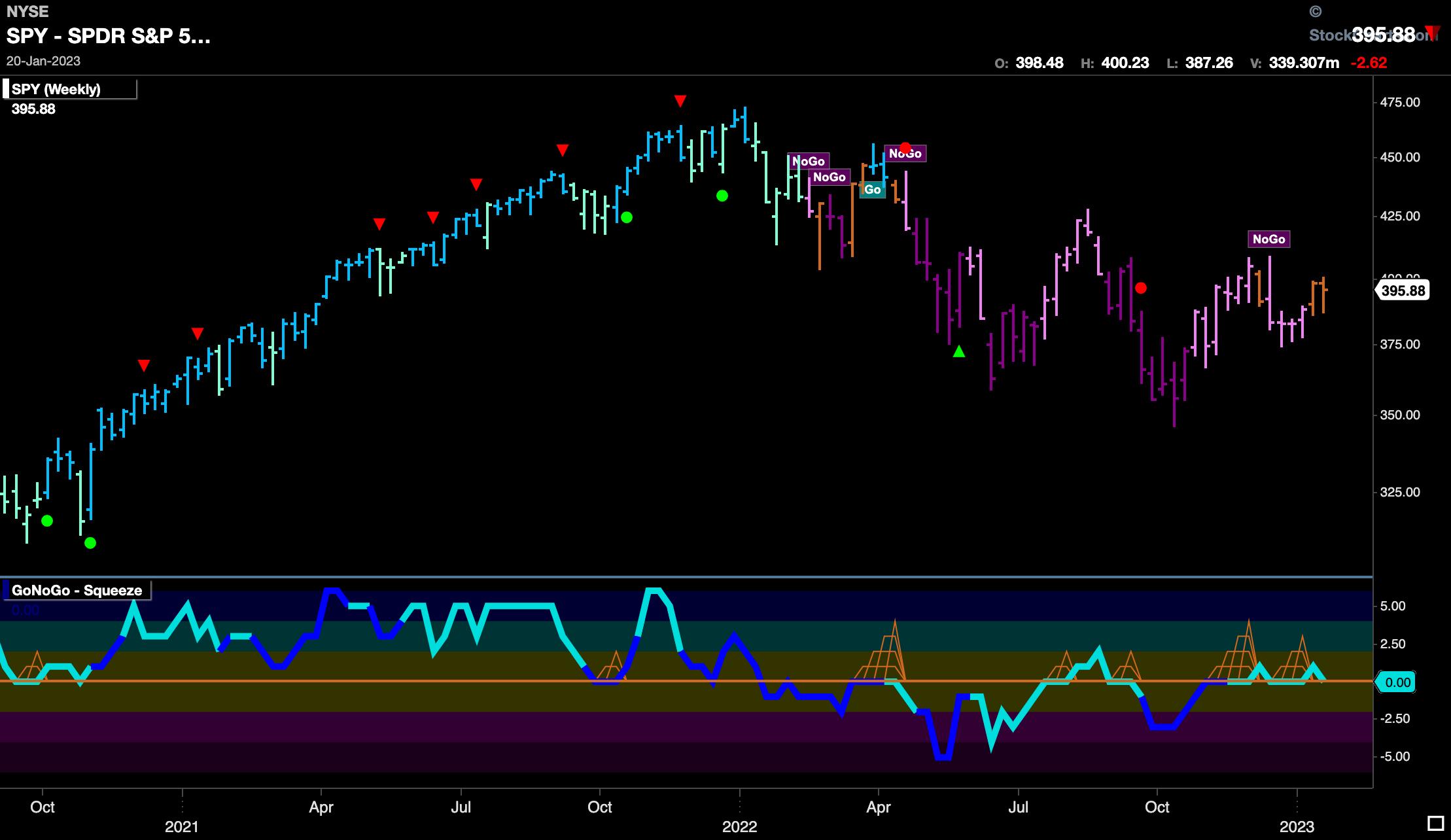Click the GoNoGo - Squeeze indicator label

(x=77, y=590)
